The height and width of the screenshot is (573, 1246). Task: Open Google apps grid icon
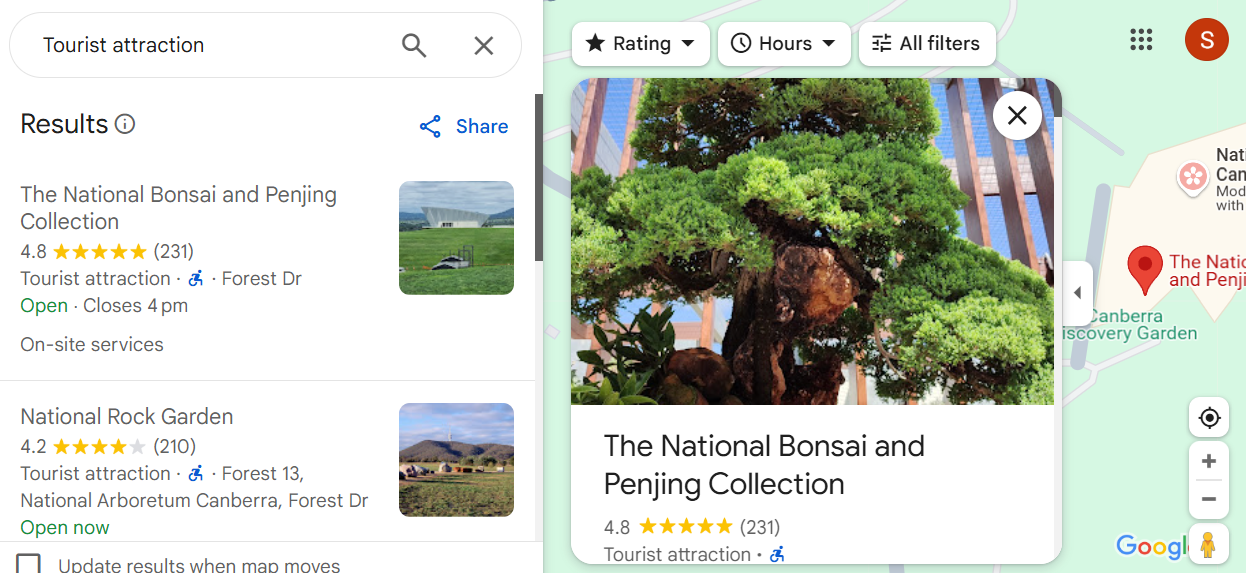1141,39
